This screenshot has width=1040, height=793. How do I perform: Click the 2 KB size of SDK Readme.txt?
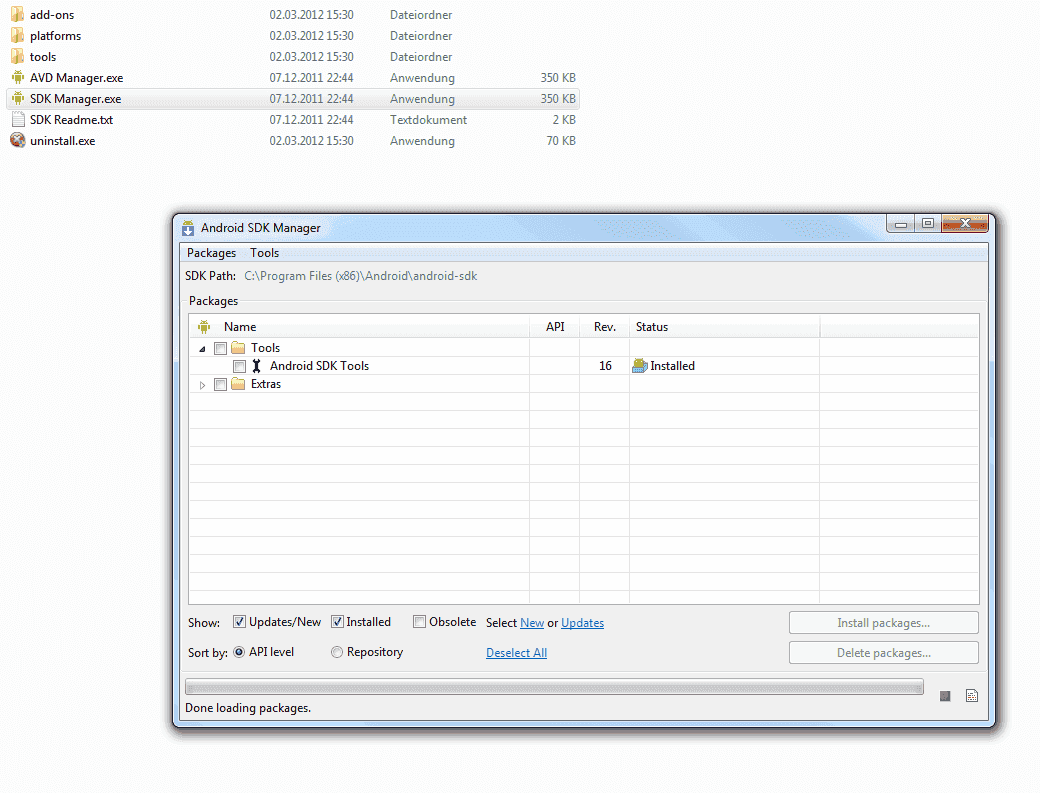(564, 120)
